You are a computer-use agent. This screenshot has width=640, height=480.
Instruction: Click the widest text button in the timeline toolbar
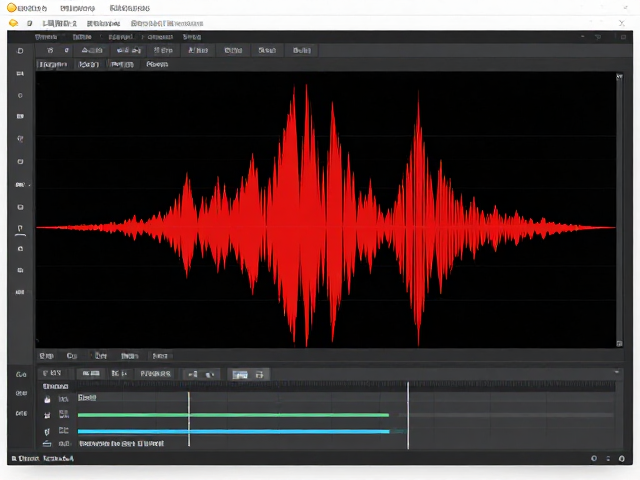[156, 373]
